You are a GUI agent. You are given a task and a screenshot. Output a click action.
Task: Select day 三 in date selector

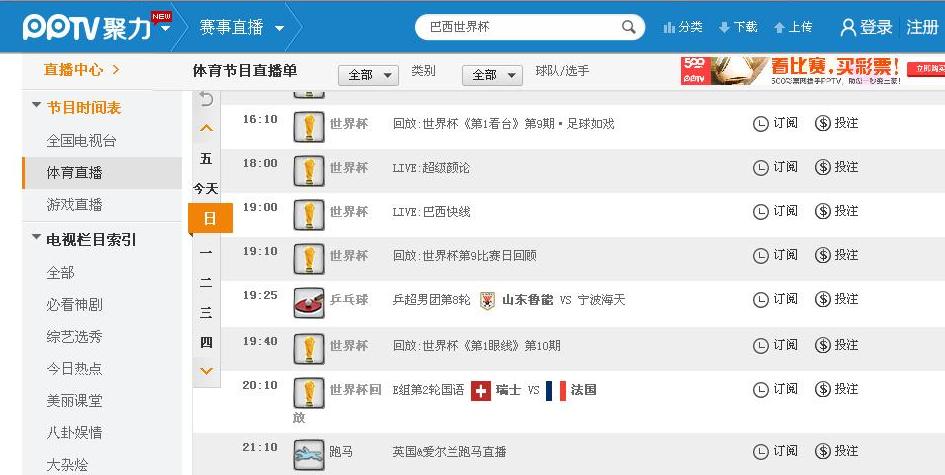206,312
